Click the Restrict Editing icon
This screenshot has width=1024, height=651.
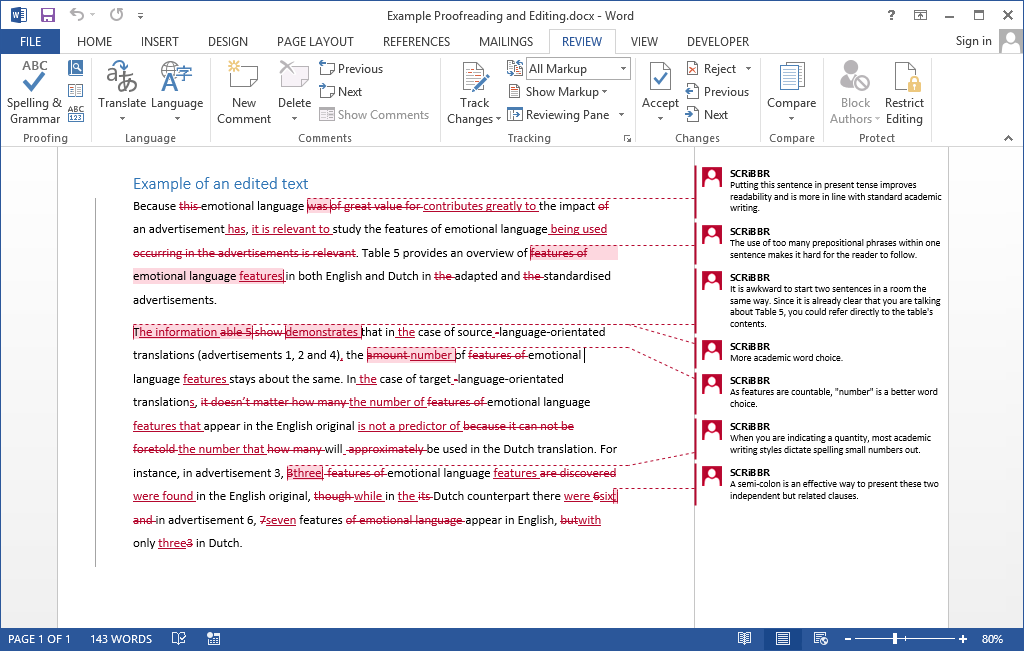point(904,90)
